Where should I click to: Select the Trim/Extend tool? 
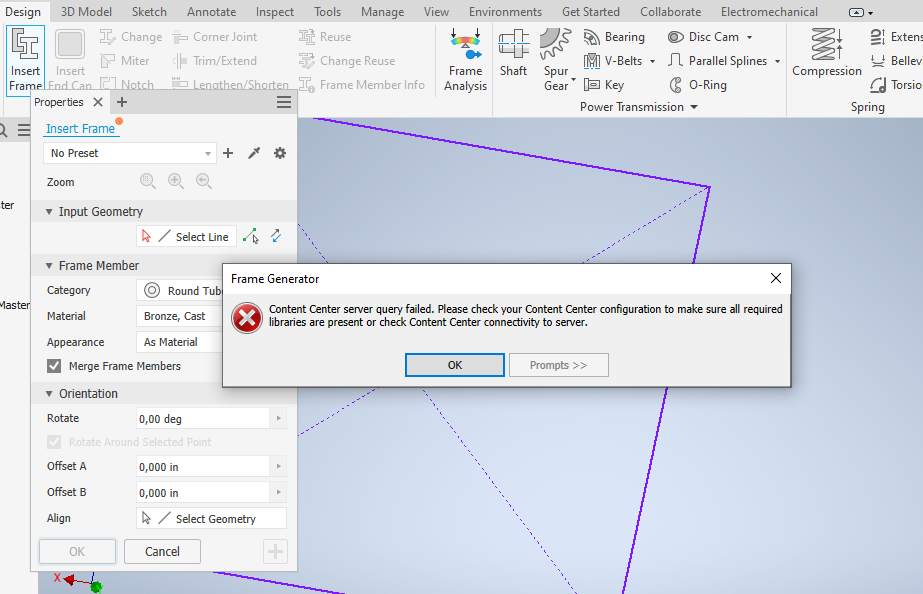pyautogui.click(x=214, y=61)
